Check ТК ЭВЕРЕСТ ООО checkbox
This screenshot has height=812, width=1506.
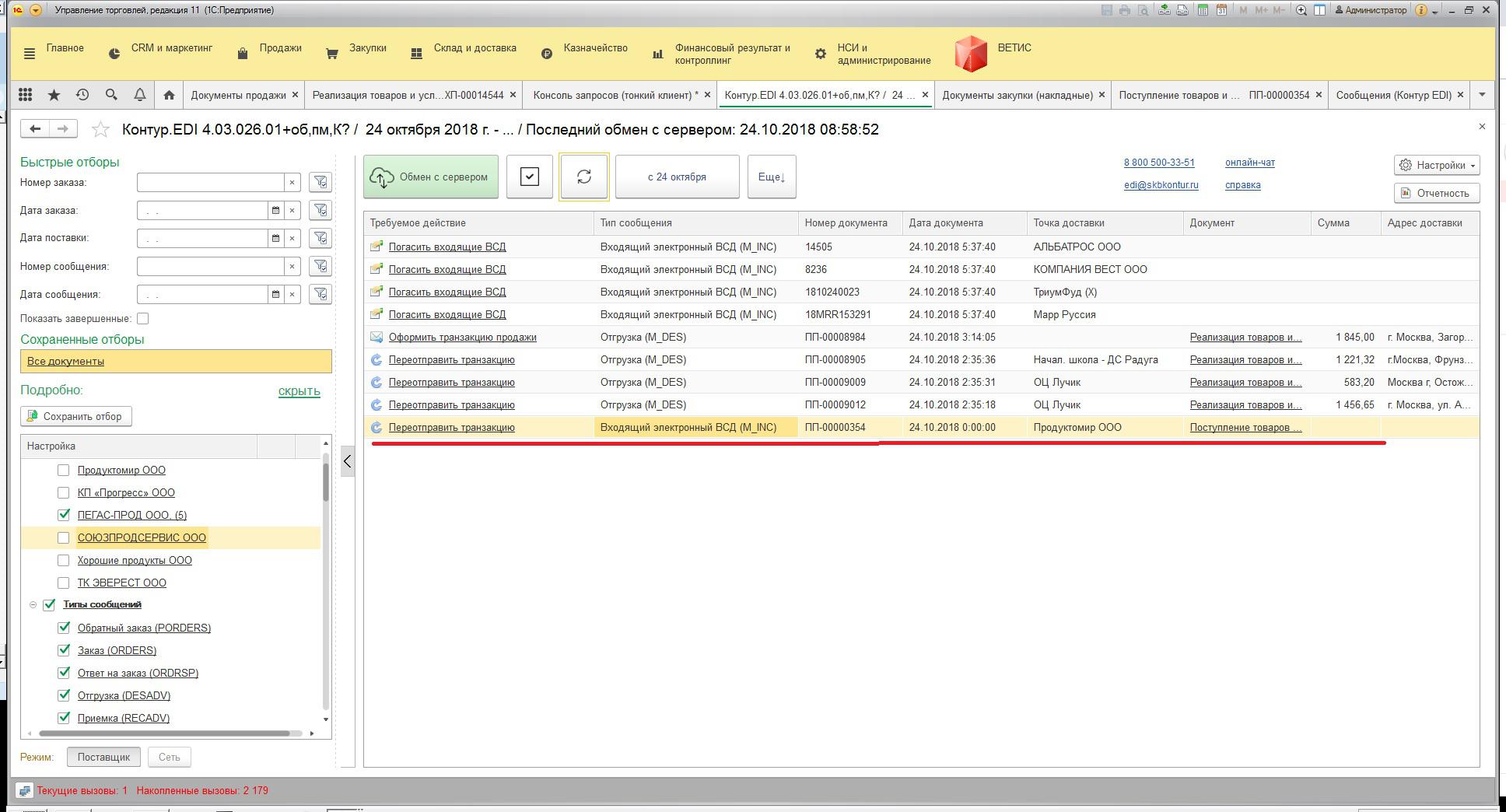click(64, 583)
